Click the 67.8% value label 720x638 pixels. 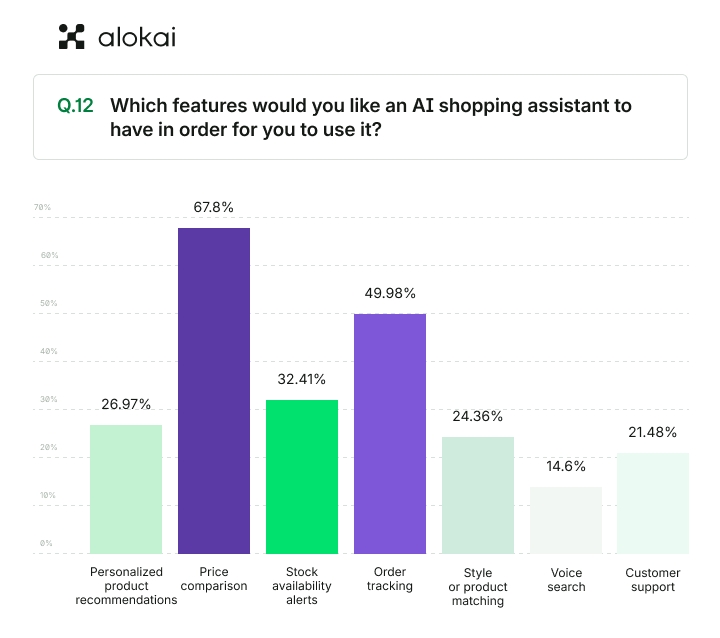coord(214,207)
